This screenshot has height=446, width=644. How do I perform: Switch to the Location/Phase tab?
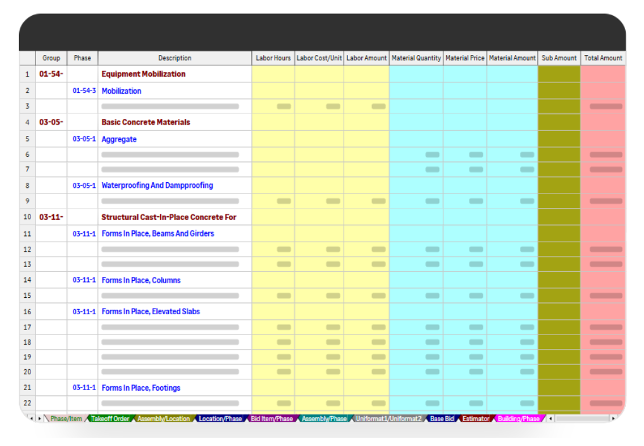(x=220, y=418)
